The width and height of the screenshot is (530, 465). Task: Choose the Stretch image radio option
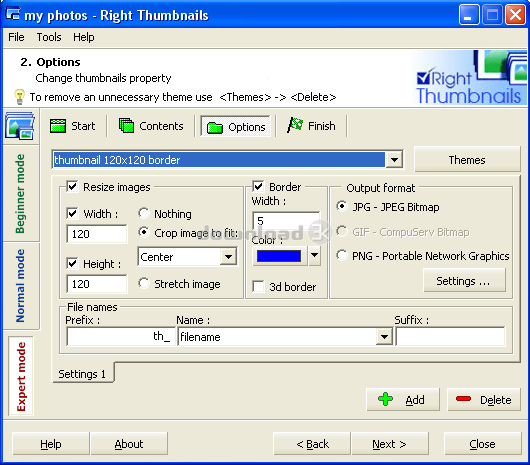tap(144, 284)
